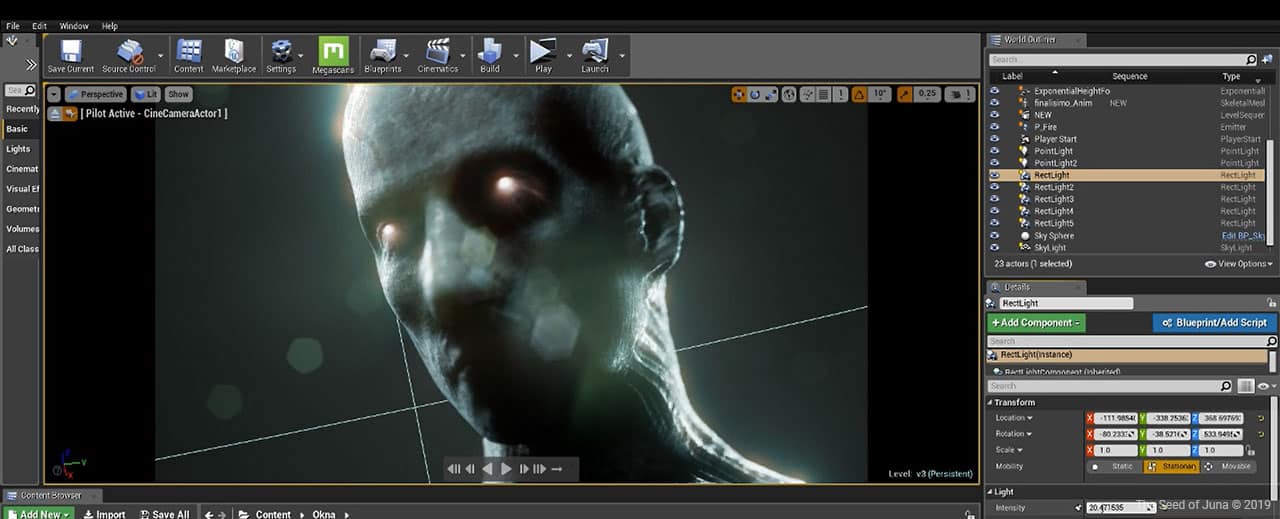Reset Location to default arrow
The image size is (1280, 519).
click(1261, 418)
